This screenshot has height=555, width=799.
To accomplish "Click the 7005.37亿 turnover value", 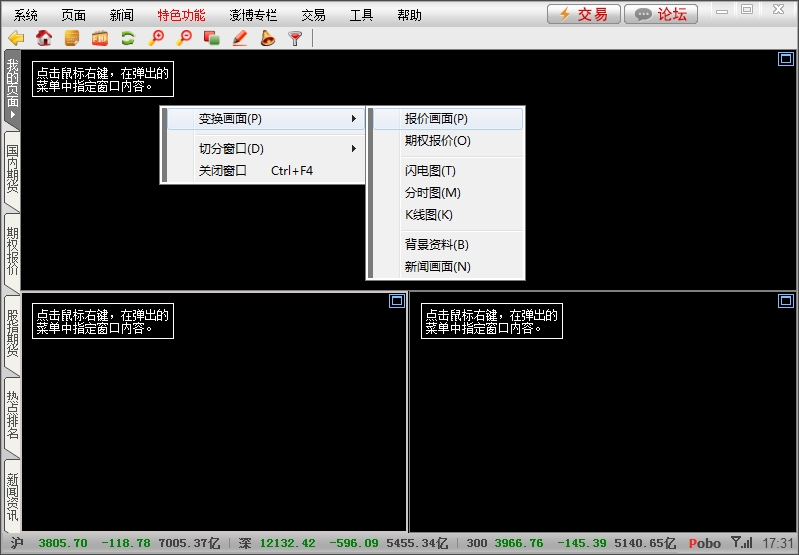I will pos(190,543).
